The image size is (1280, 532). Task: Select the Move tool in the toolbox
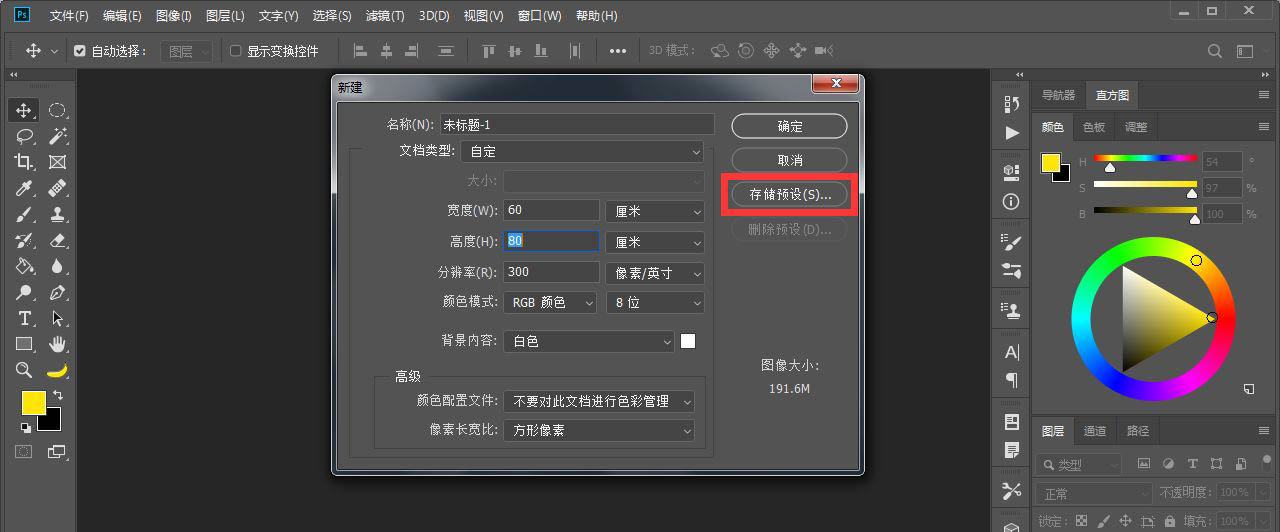(24, 110)
